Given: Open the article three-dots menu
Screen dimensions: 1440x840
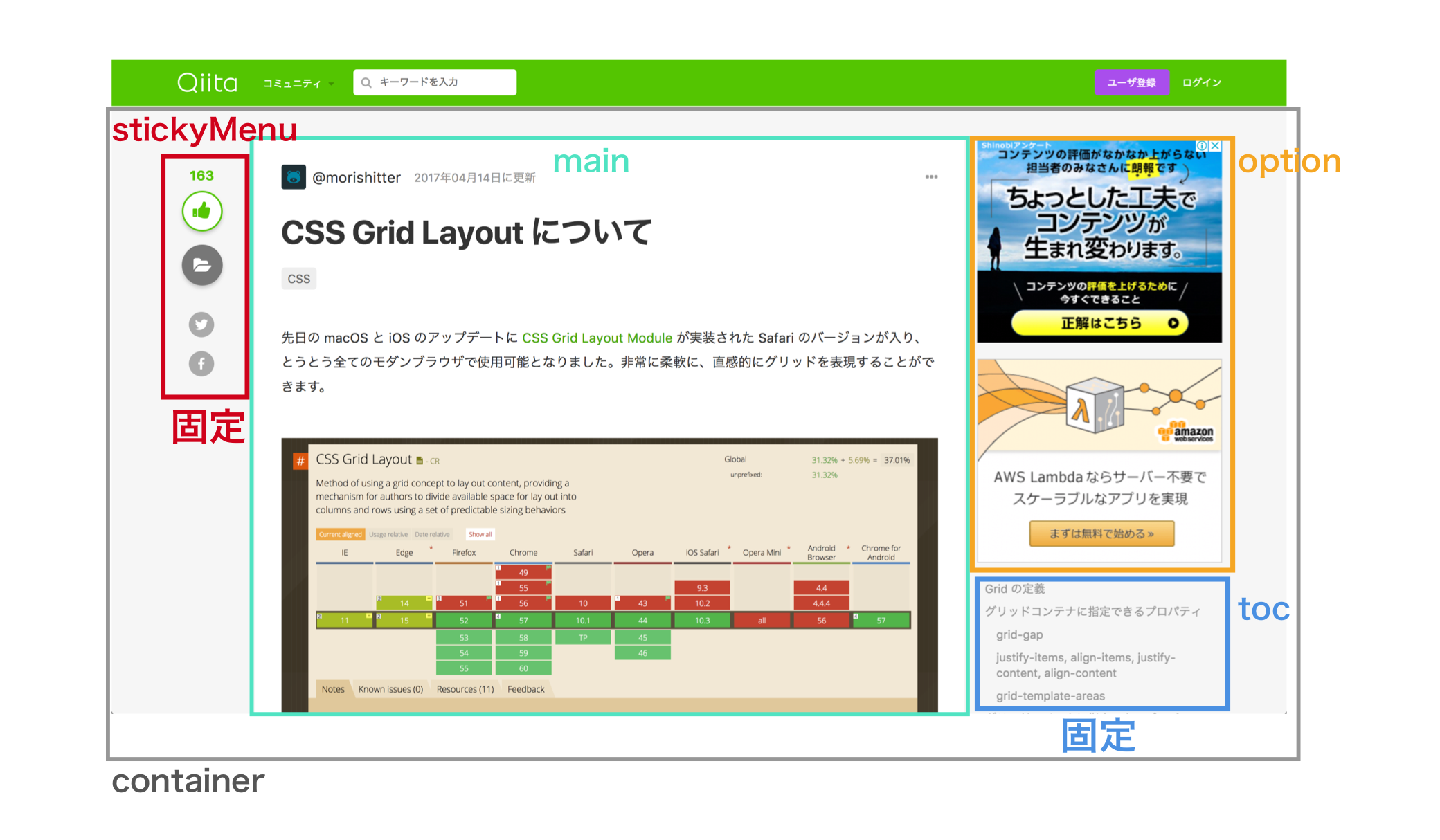Looking at the screenshot, I should (x=931, y=177).
